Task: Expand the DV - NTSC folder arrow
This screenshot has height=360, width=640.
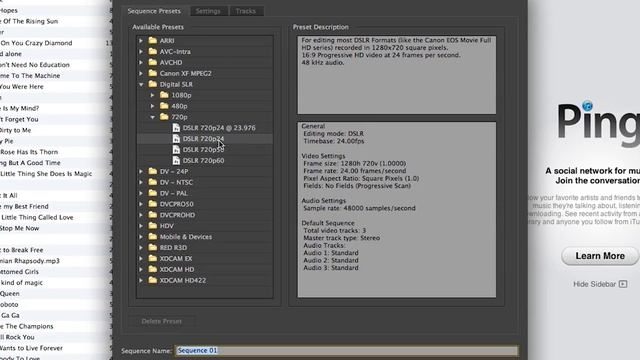Action: [141, 182]
